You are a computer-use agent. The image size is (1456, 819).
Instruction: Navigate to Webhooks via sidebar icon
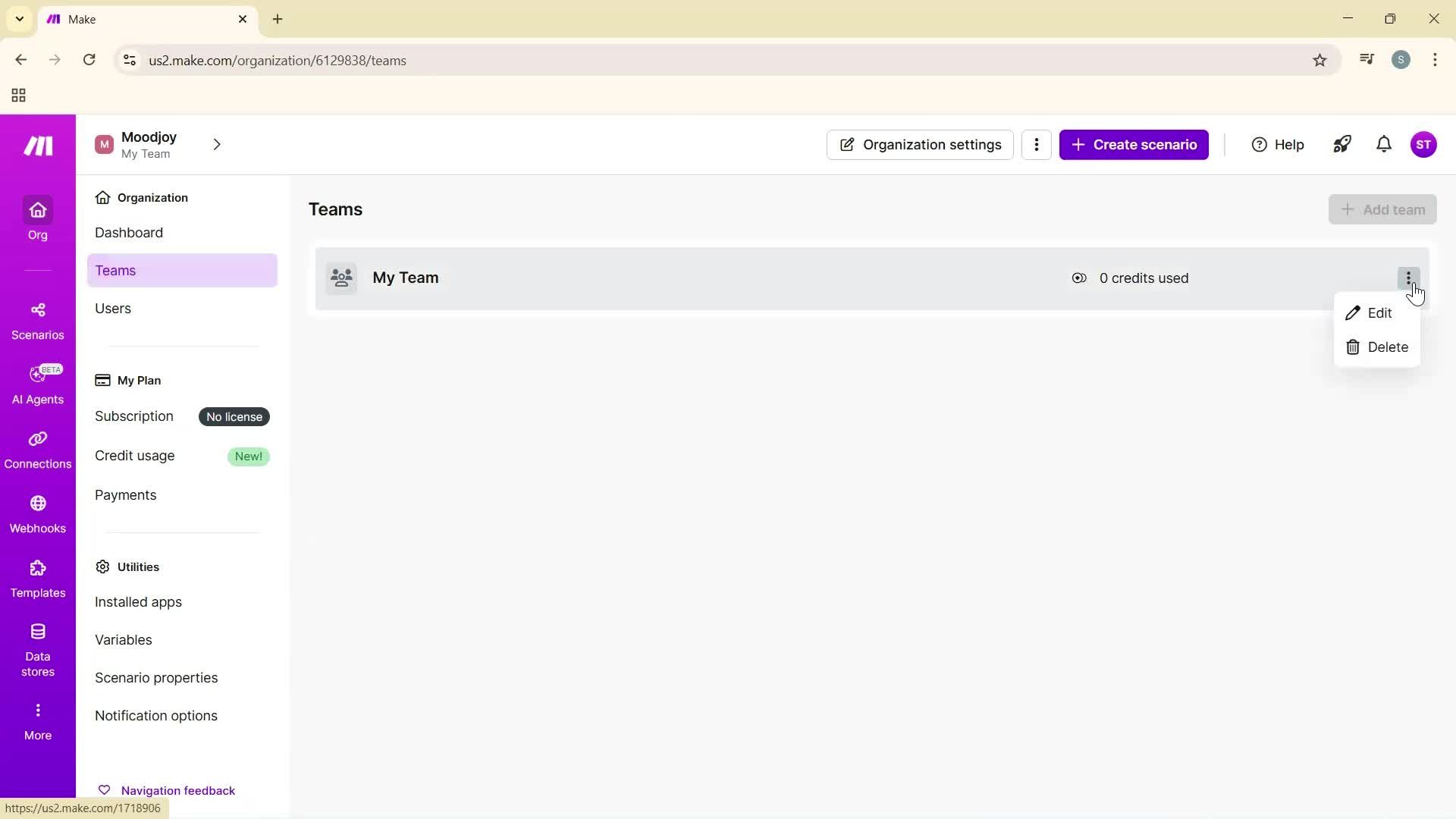(37, 514)
